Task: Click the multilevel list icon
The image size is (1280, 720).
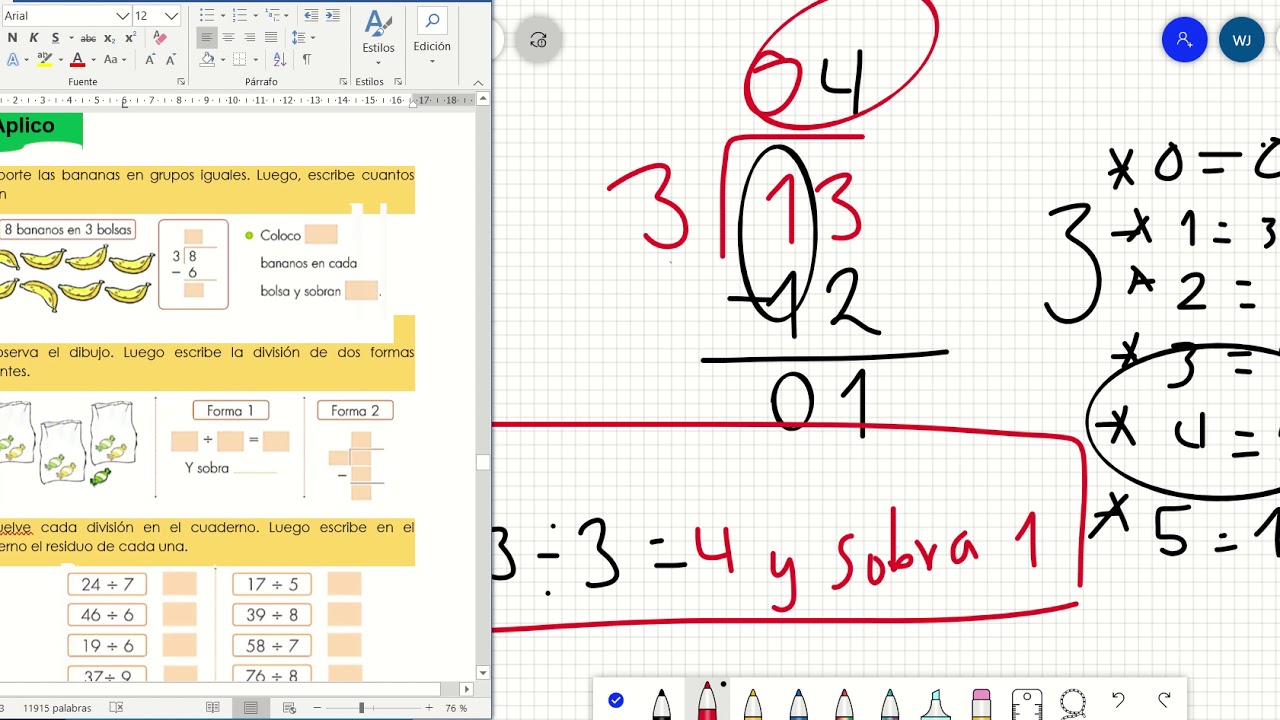Action: point(271,16)
